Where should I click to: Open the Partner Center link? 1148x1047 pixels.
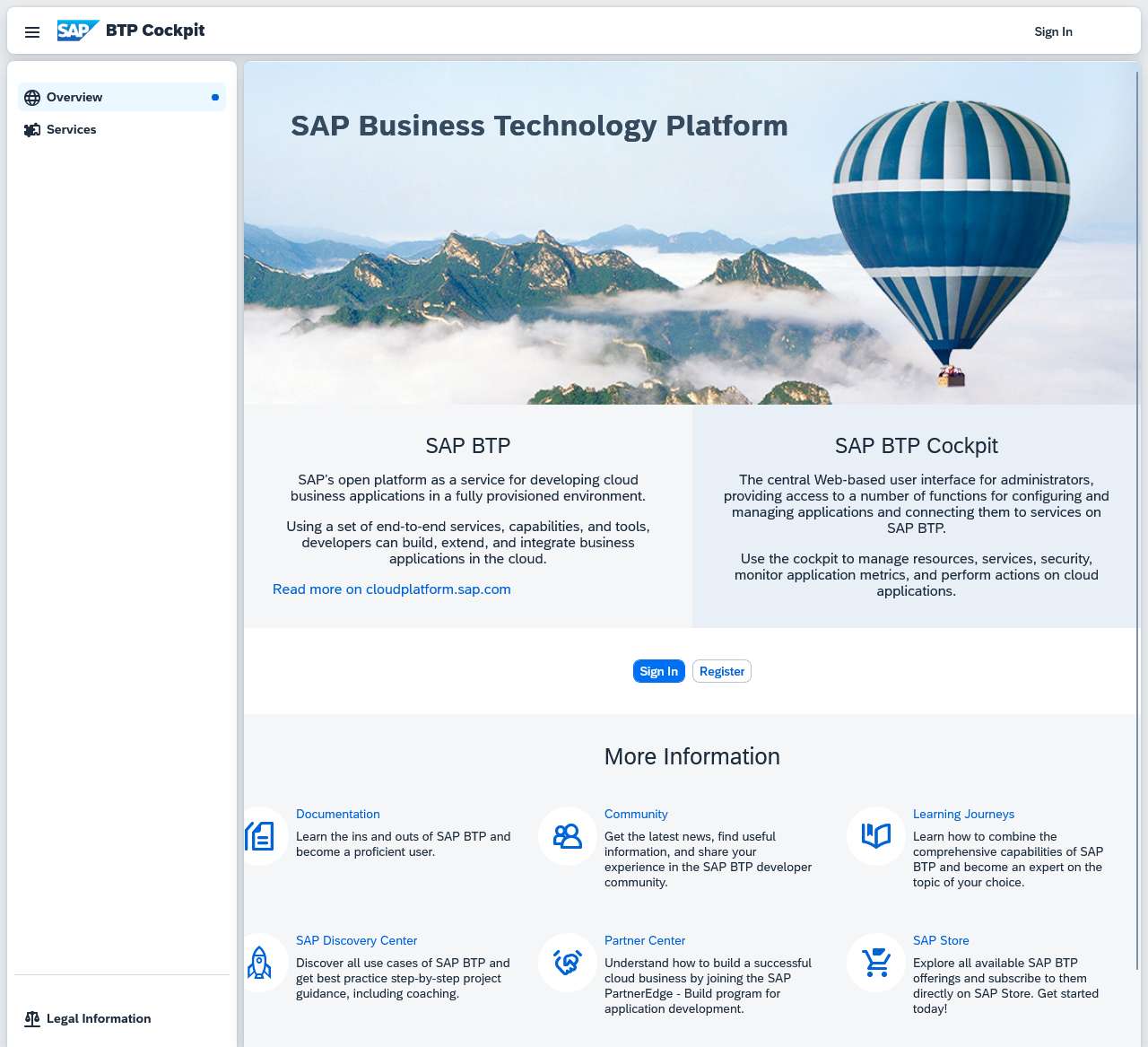pyautogui.click(x=644, y=940)
